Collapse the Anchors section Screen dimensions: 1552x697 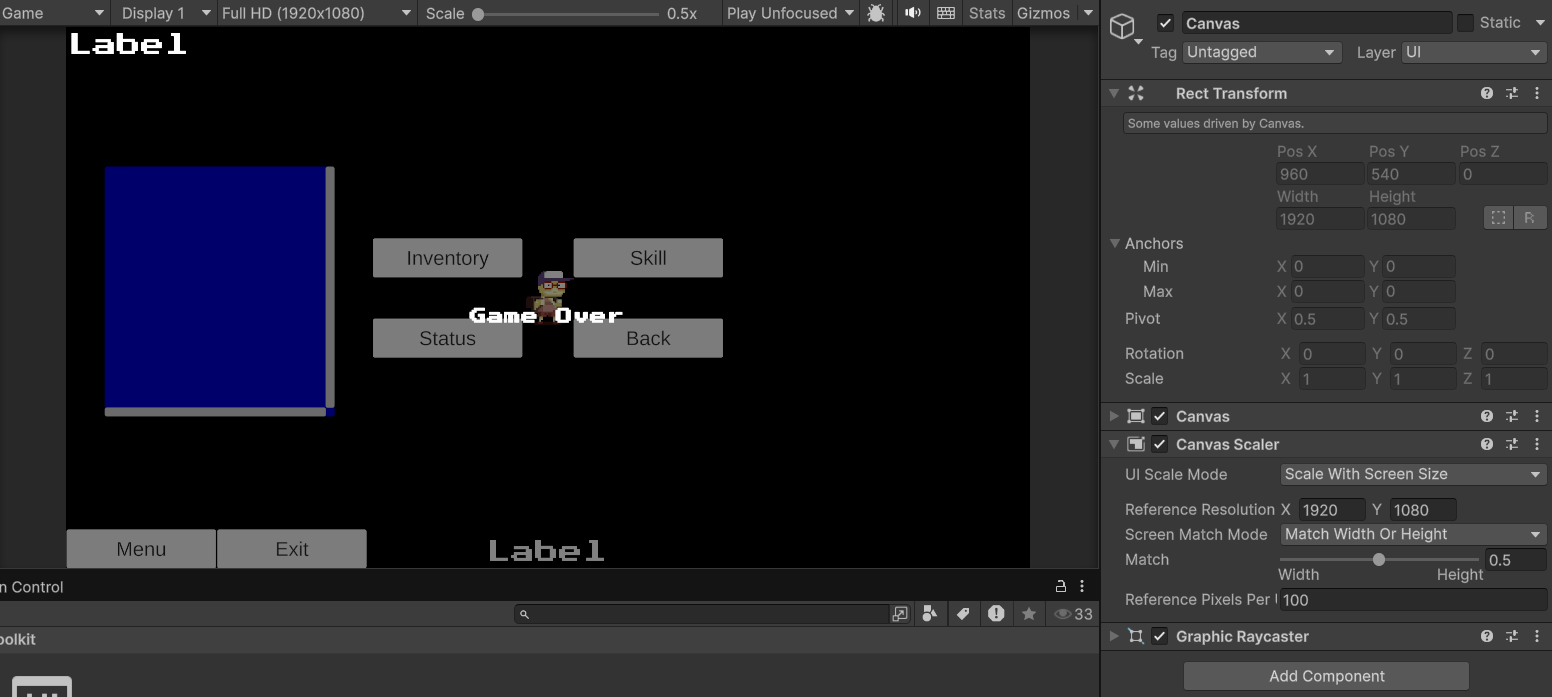coord(1114,243)
